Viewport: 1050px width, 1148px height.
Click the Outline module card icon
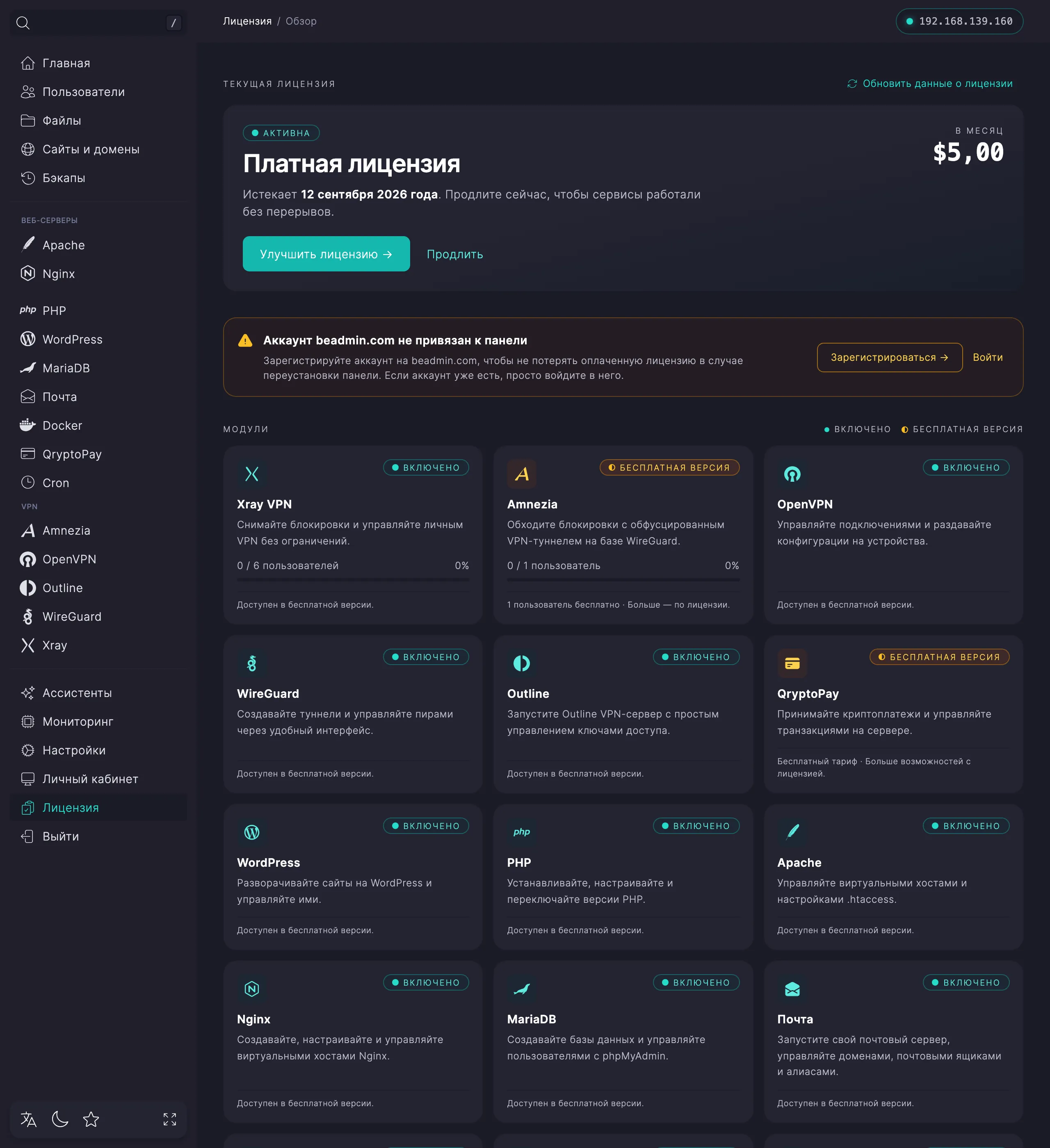pyautogui.click(x=522, y=663)
